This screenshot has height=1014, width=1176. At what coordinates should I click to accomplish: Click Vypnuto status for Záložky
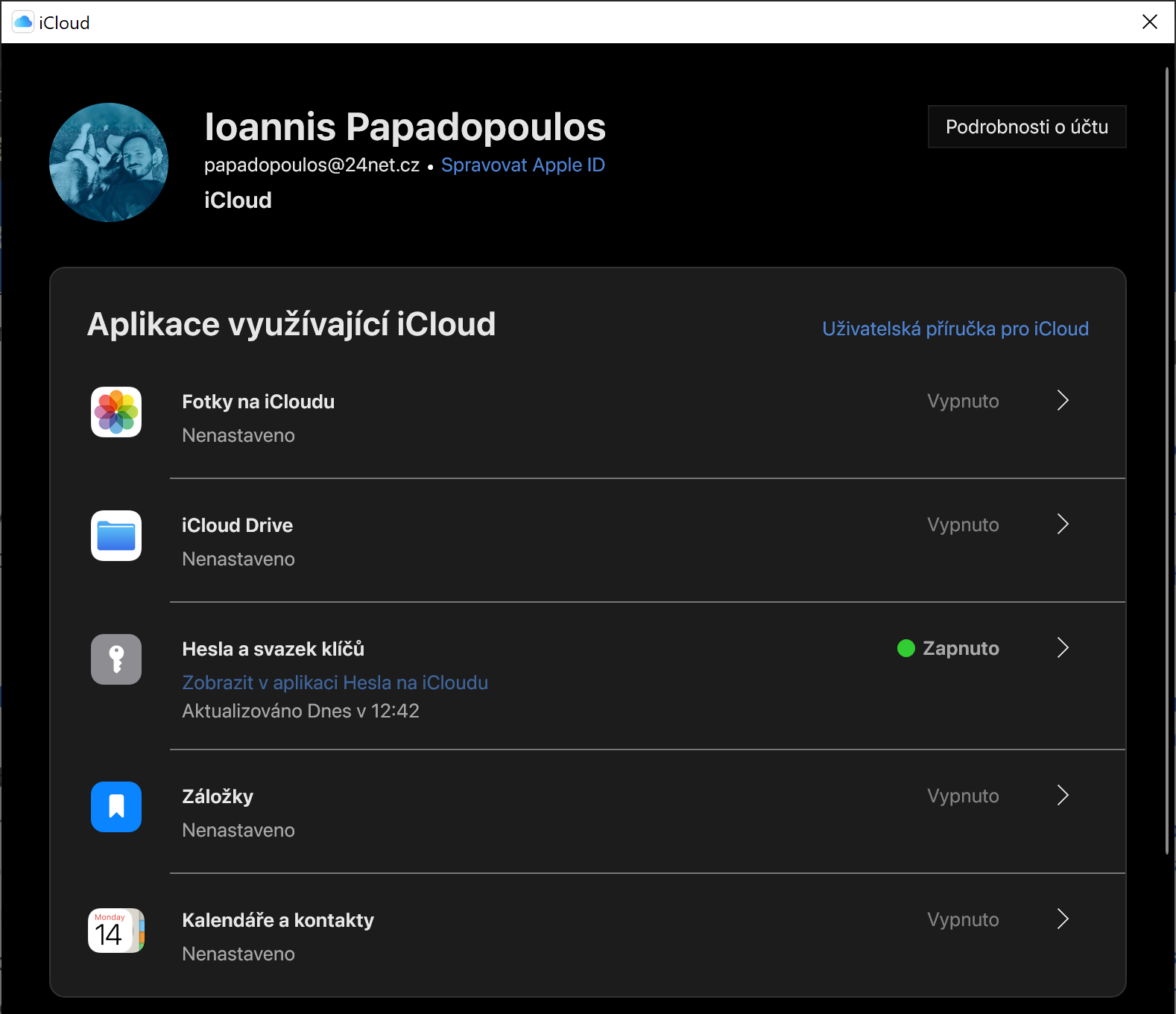tap(963, 796)
